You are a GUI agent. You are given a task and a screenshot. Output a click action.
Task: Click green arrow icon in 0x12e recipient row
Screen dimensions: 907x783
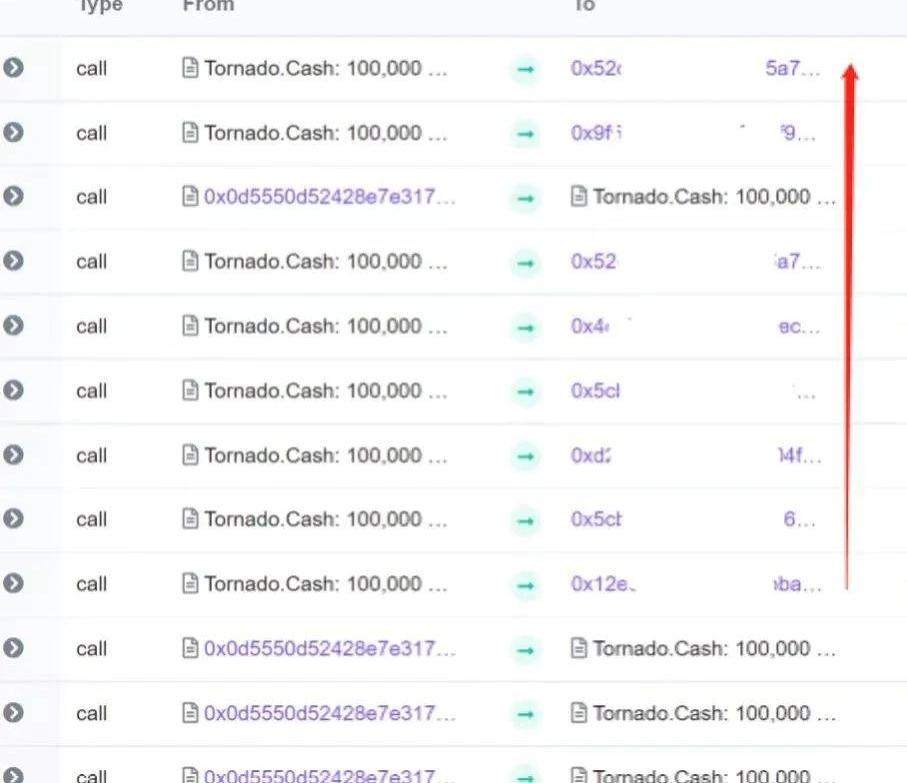(525, 585)
